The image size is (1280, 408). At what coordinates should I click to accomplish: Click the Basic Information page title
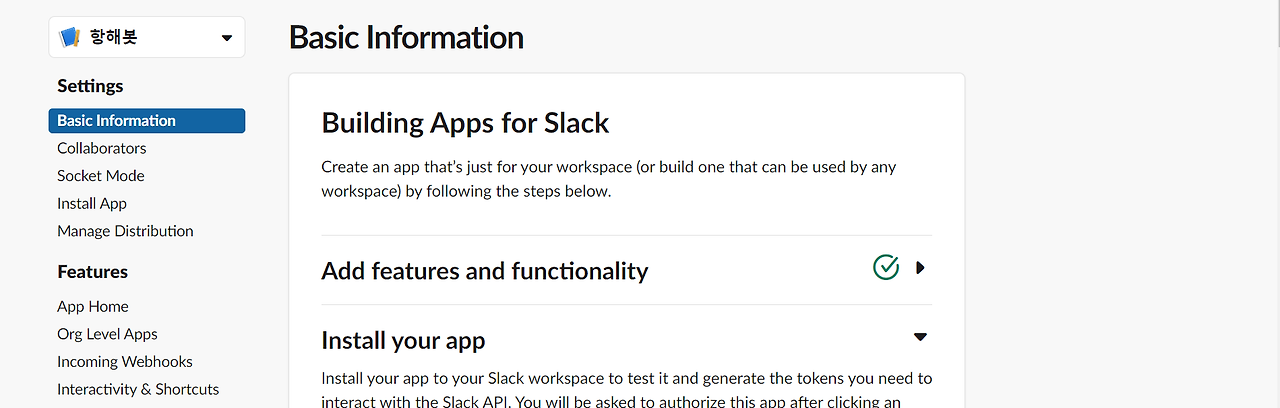tap(406, 38)
